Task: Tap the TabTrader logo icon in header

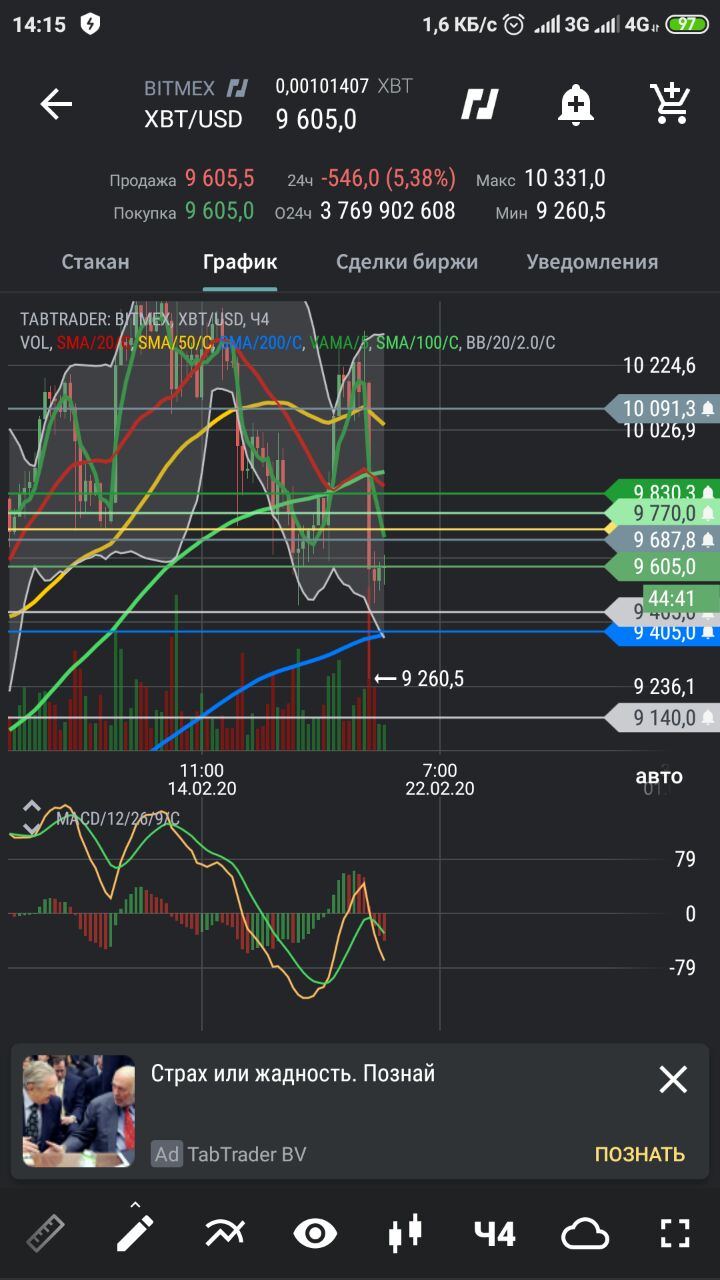Action: tap(480, 104)
